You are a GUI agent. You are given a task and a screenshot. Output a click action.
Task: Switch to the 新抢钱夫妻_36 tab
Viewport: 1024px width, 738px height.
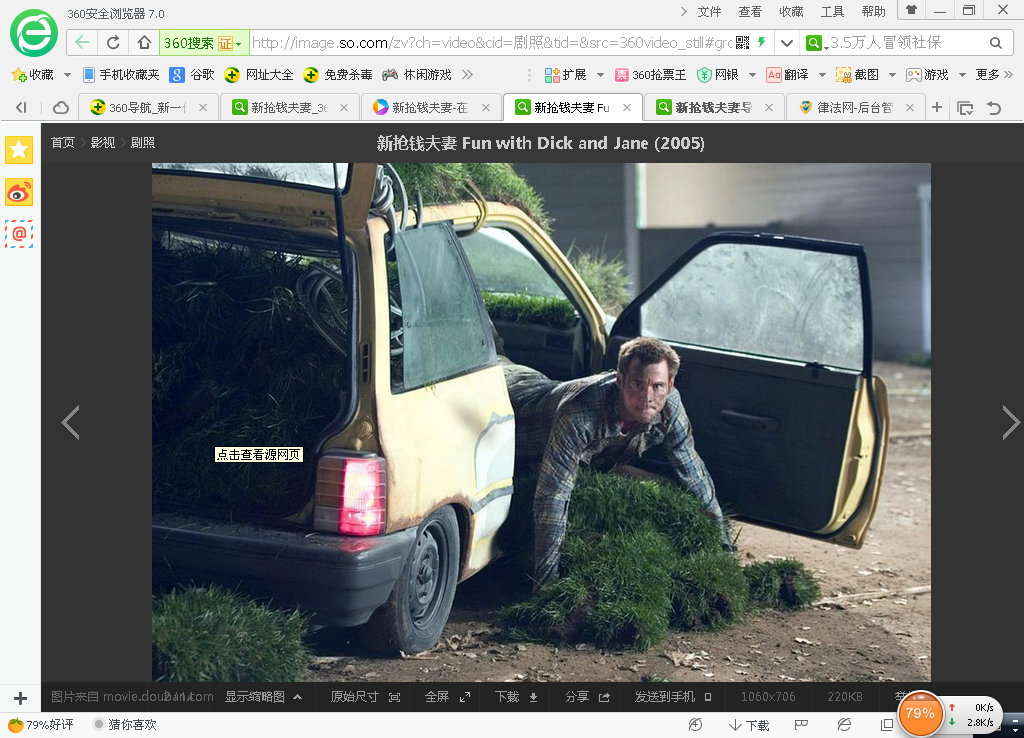click(x=290, y=107)
